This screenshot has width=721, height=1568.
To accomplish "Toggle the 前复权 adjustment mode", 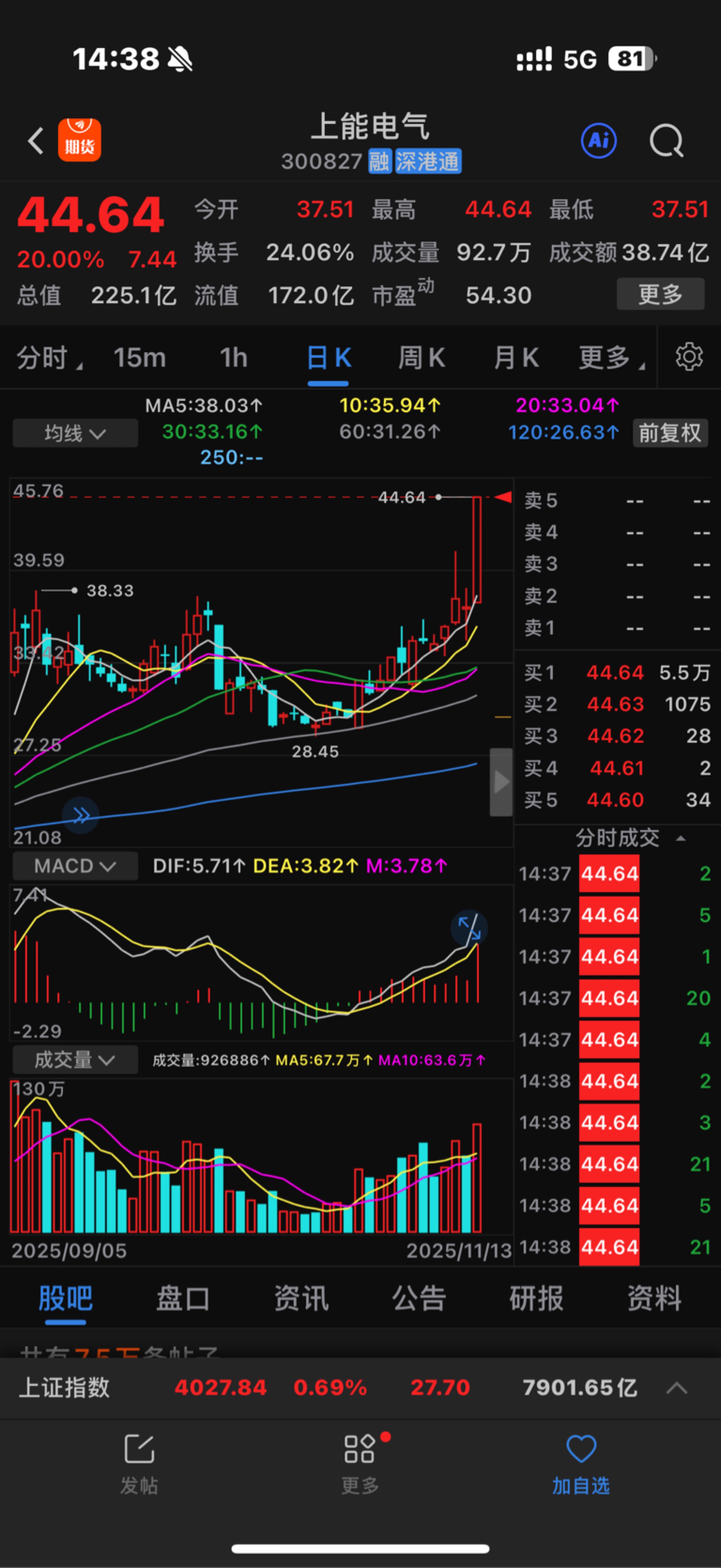I will coord(669,433).
